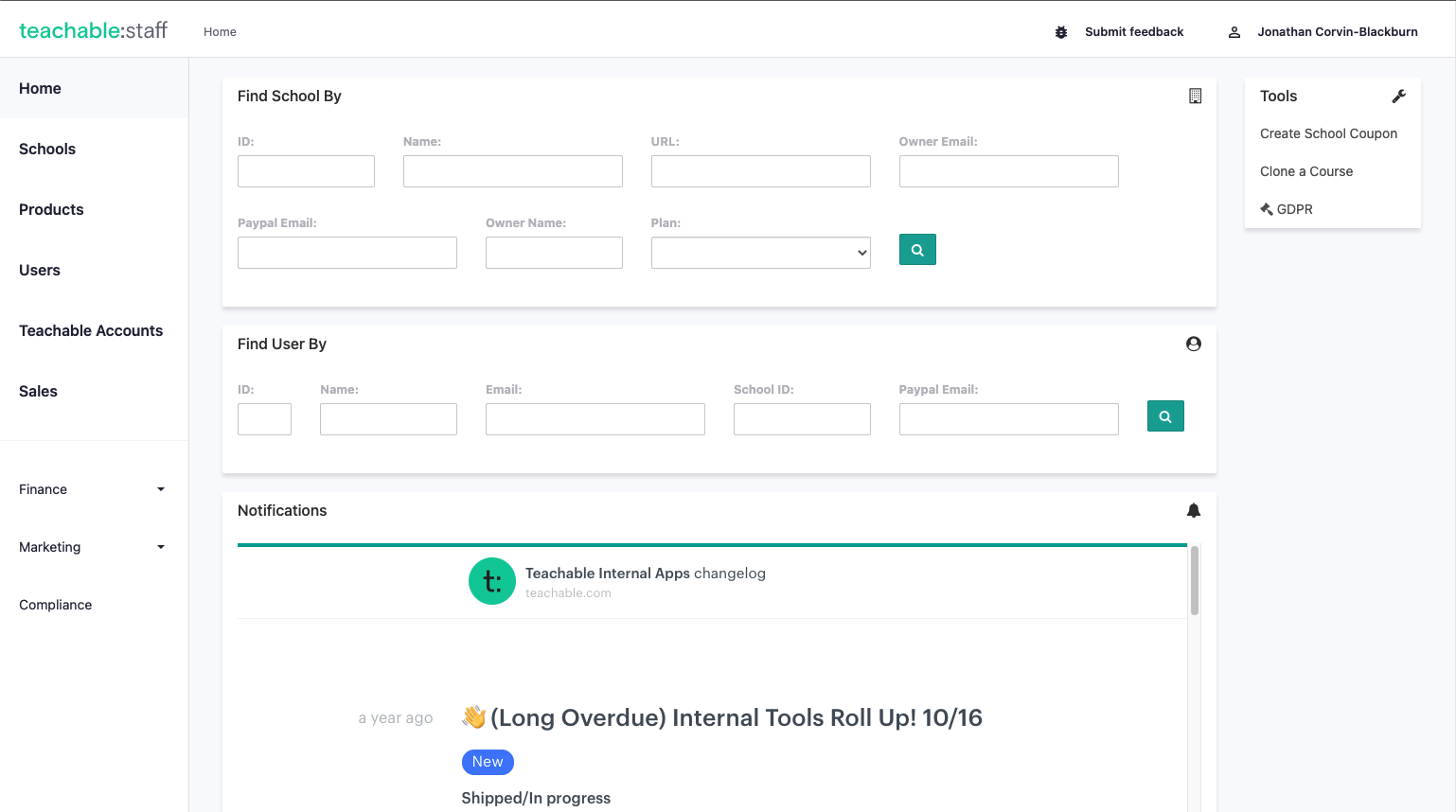
Task: Open Teachable Accounts in sidebar
Action: [x=94, y=330]
